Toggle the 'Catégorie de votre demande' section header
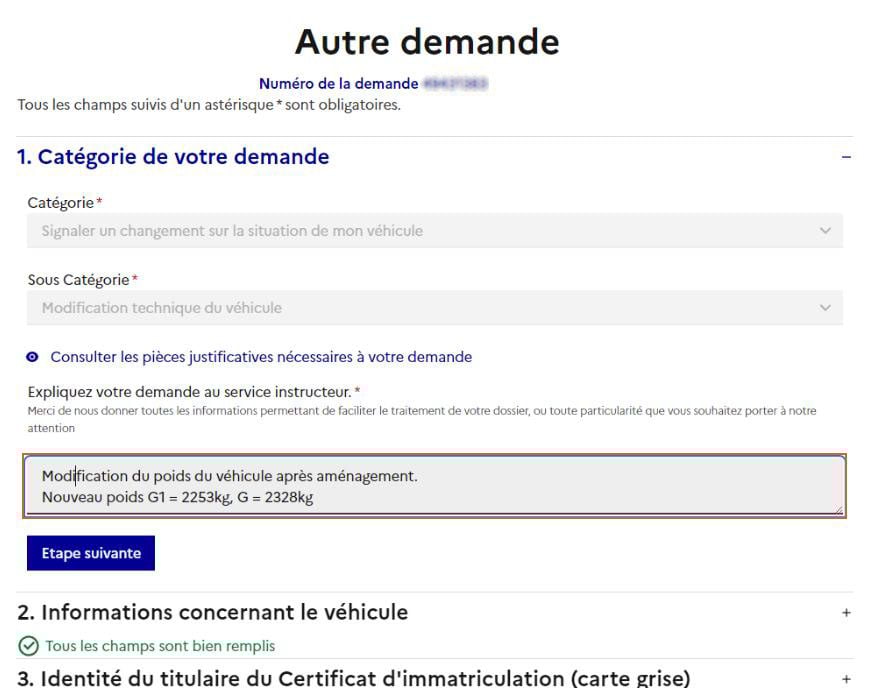Viewport: 892px width, 688px height. 173,157
